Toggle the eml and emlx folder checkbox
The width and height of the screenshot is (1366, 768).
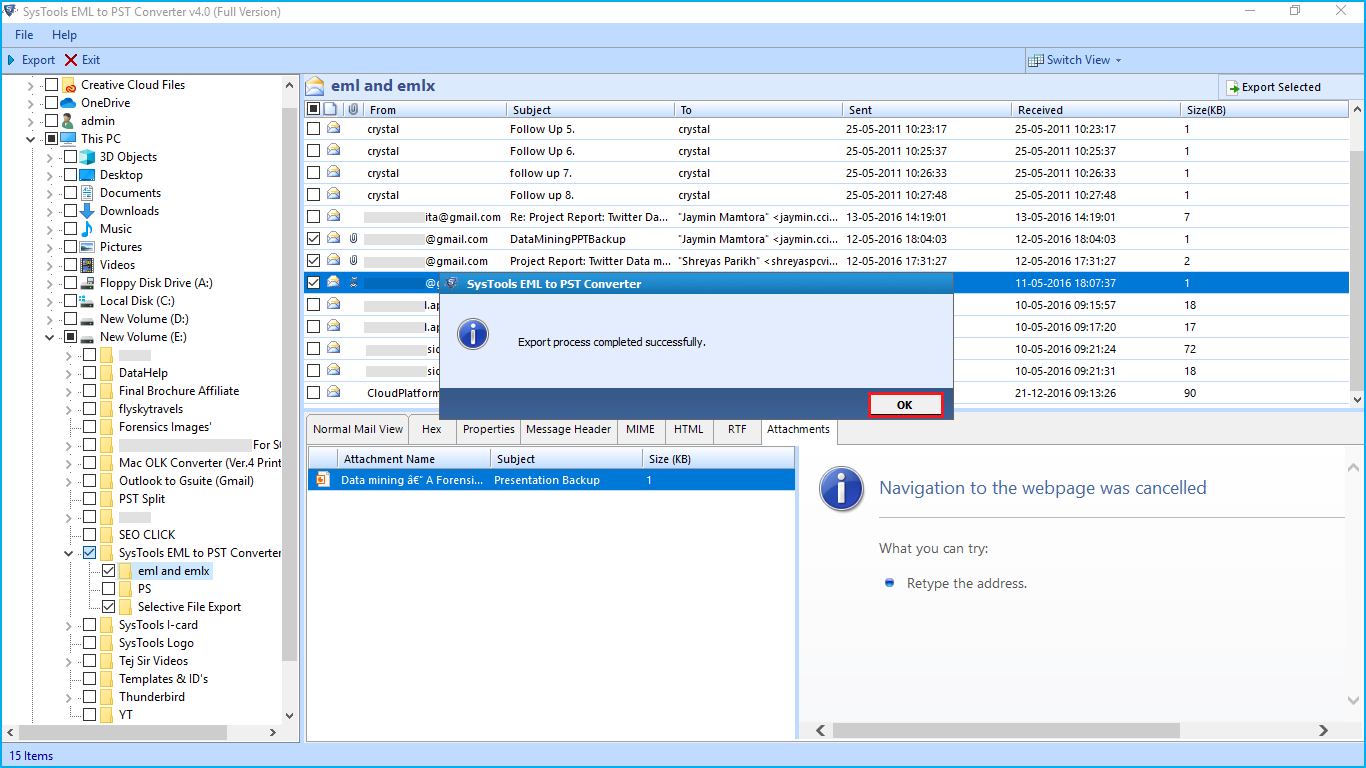(109, 571)
